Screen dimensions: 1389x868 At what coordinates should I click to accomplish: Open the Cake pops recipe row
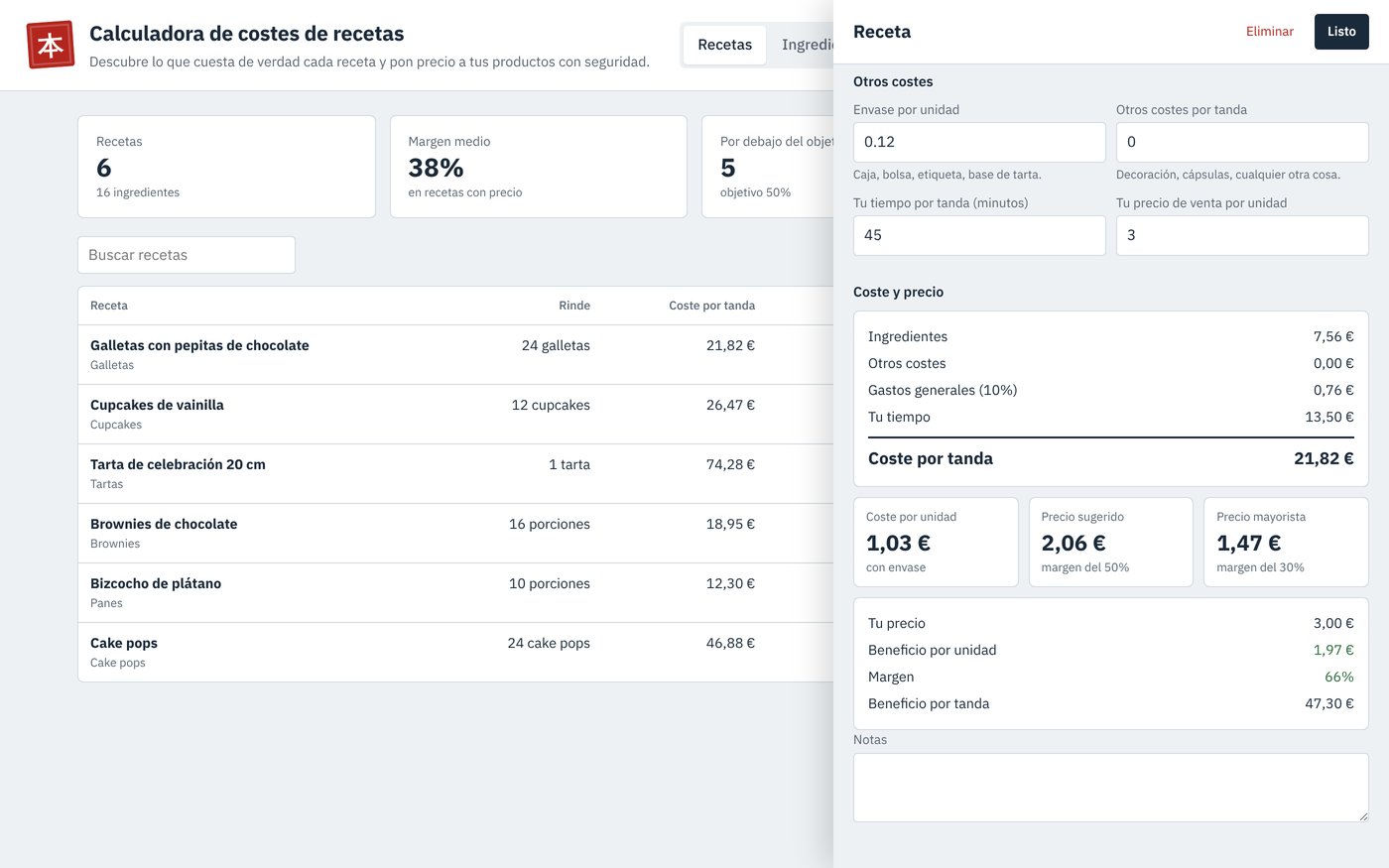click(x=455, y=652)
